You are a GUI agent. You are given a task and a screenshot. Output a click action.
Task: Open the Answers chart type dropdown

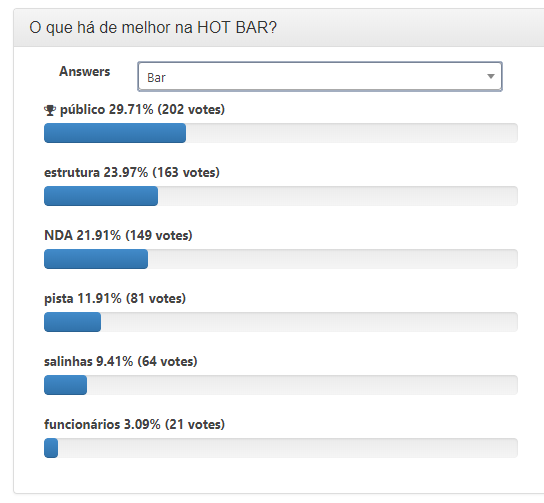pyautogui.click(x=320, y=77)
